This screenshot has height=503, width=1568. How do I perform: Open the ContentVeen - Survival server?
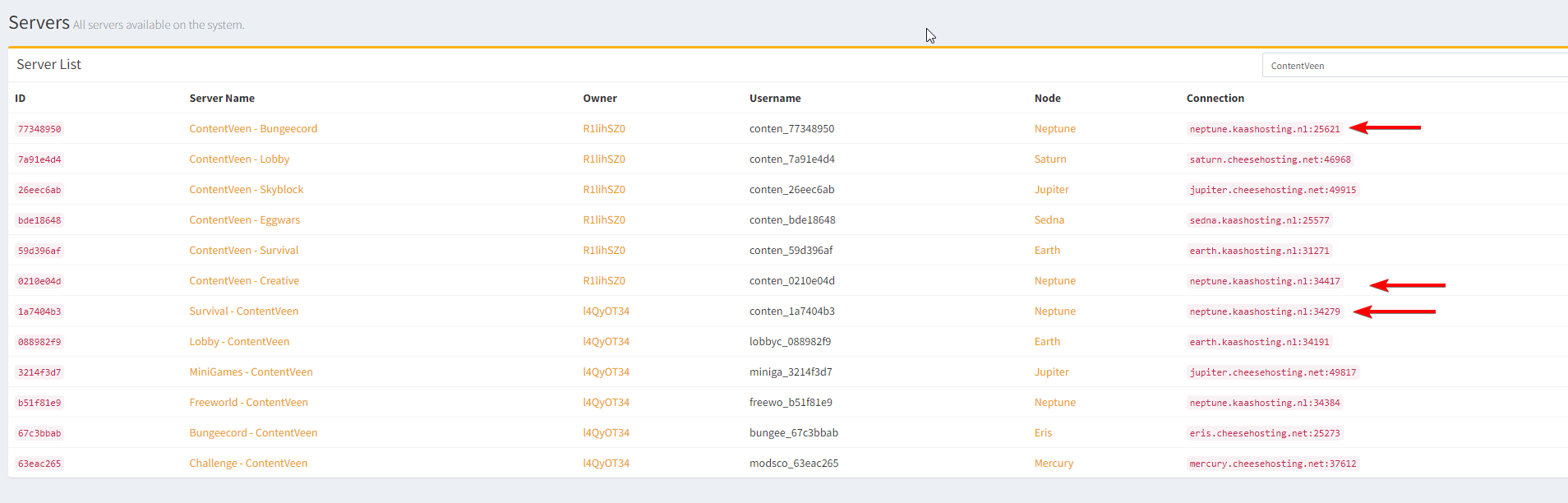point(243,251)
